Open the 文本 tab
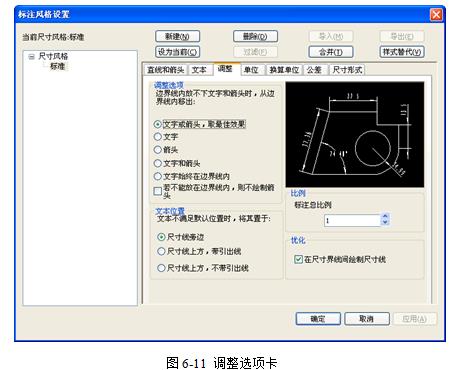 (x=199, y=70)
